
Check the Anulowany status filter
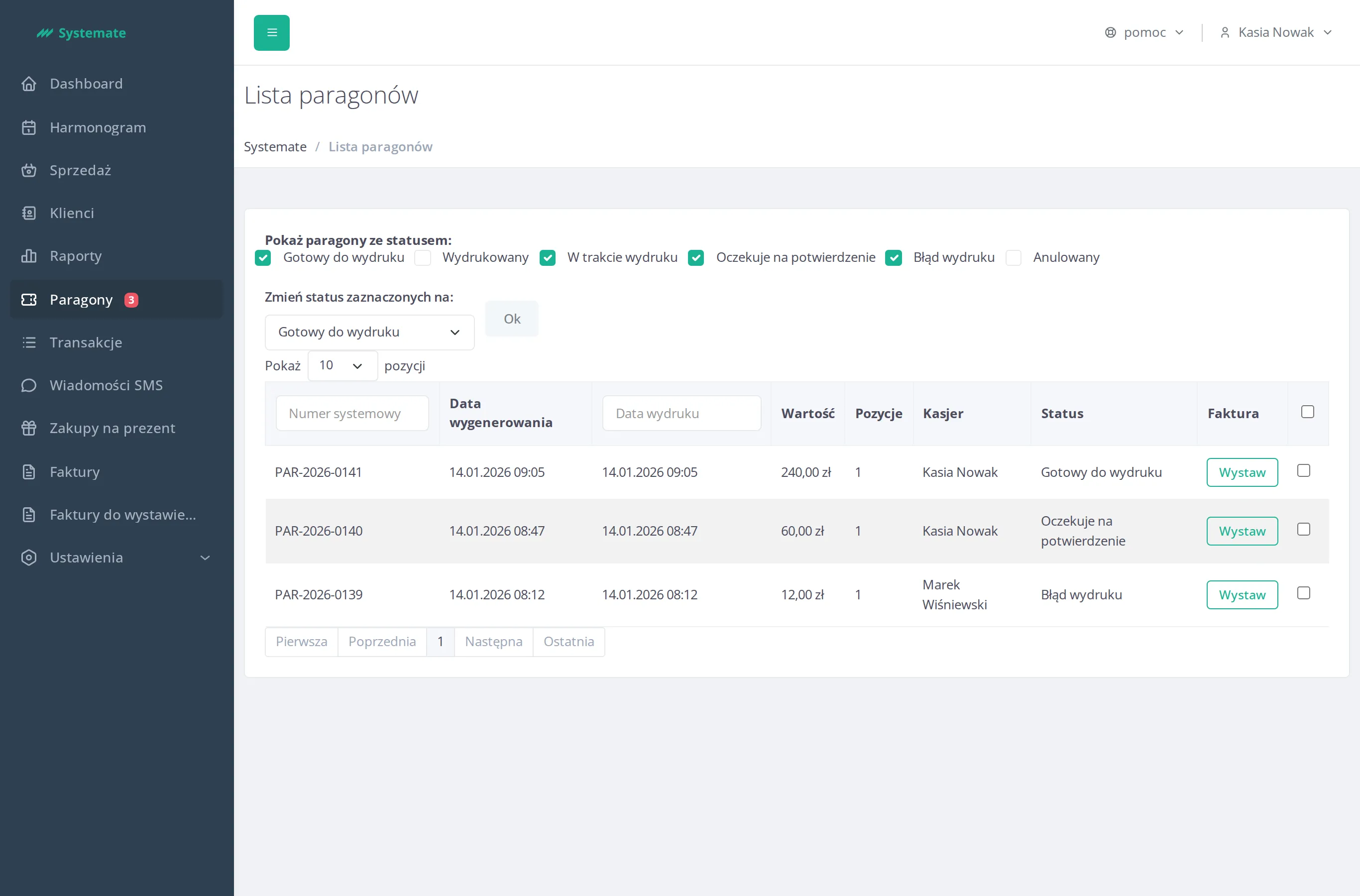(x=1014, y=258)
